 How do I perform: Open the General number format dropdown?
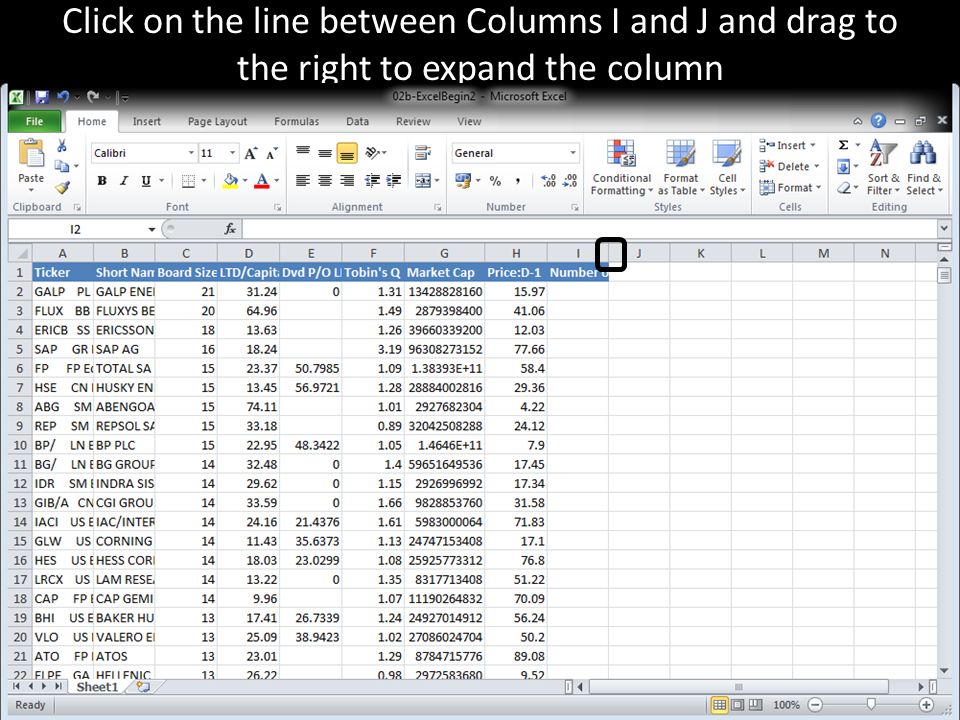pos(572,153)
